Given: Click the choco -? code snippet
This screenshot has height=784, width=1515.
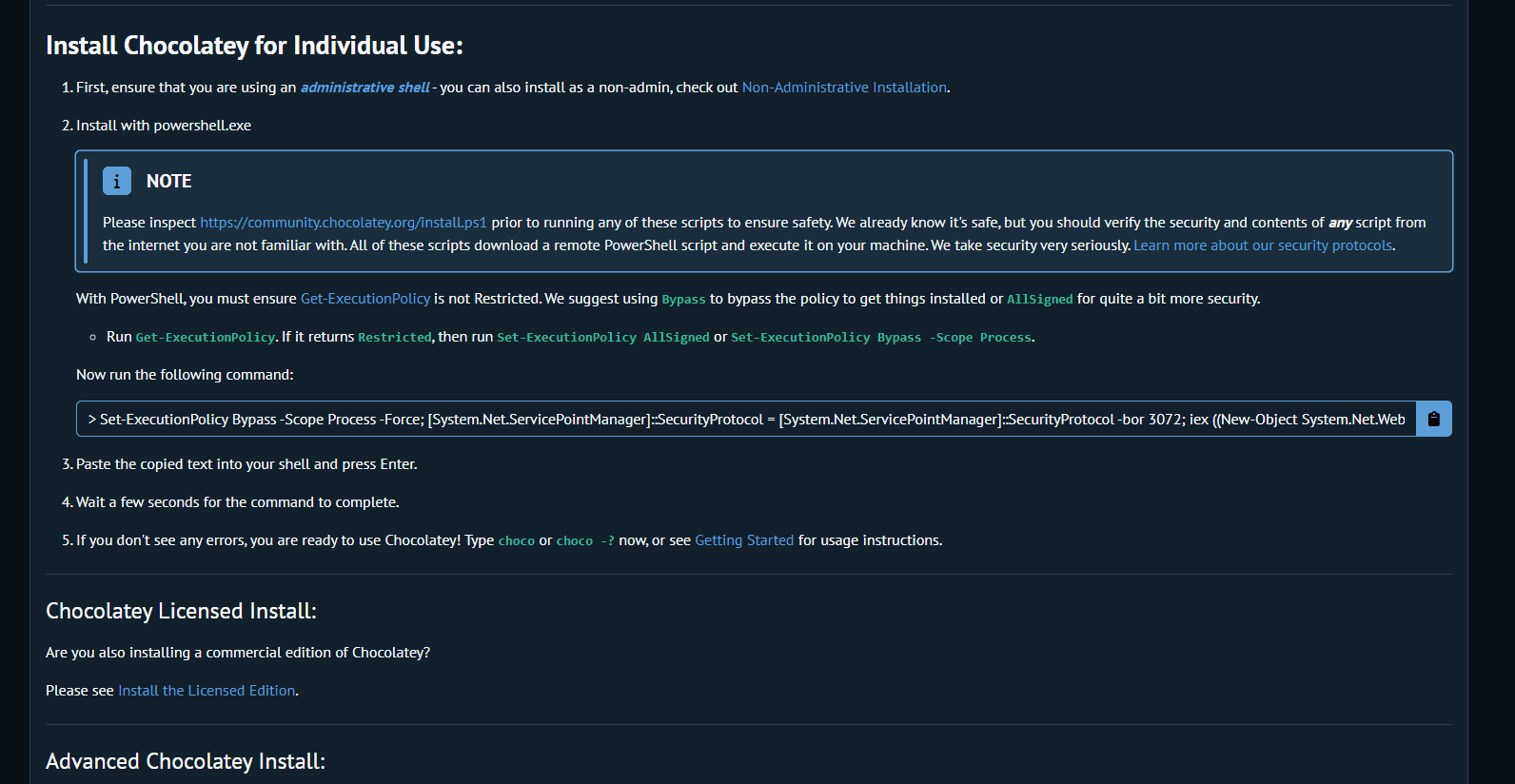Looking at the screenshot, I should pyautogui.click(x=585, y=541).
